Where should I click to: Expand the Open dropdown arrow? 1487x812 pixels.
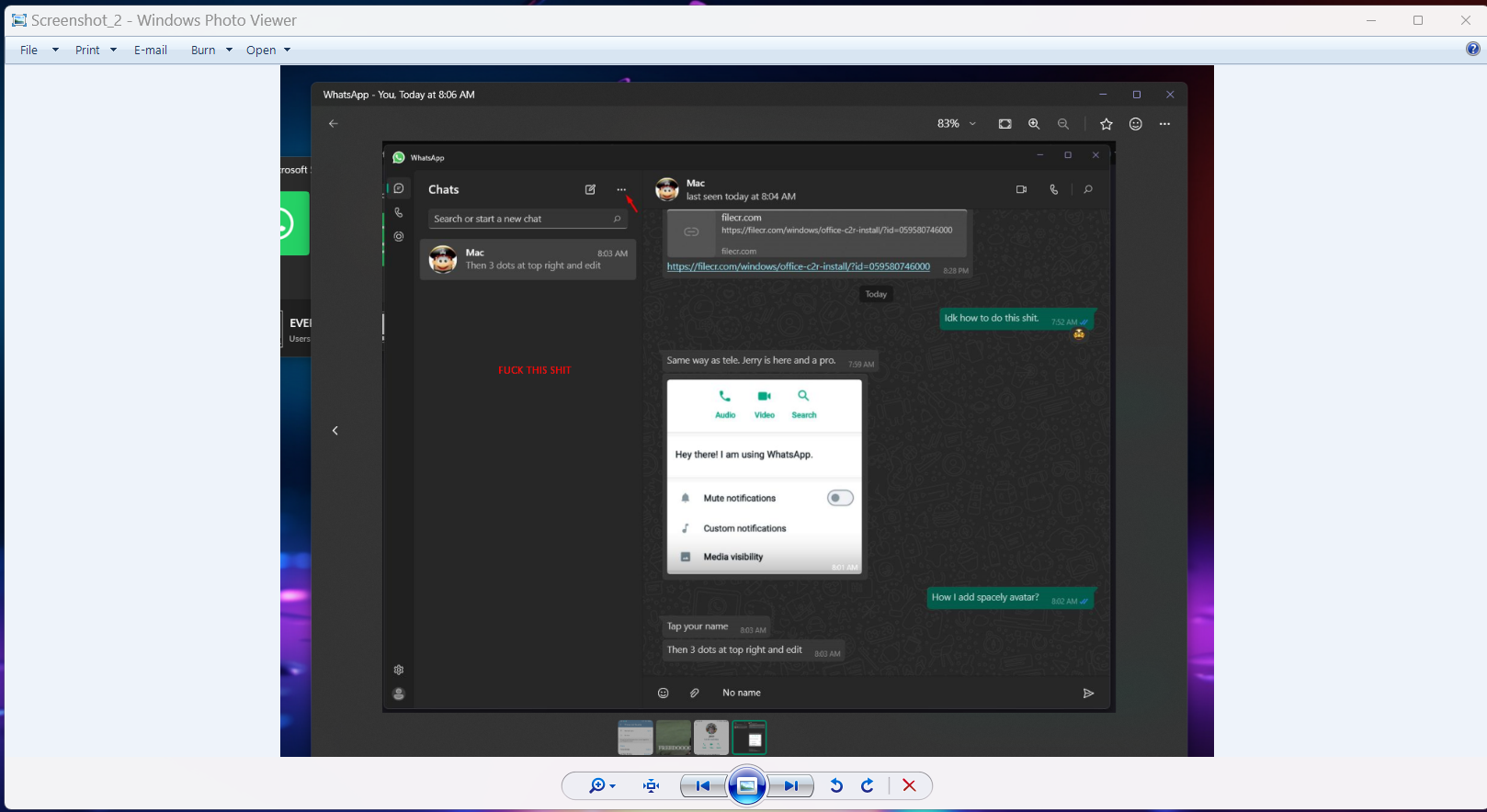287,50
